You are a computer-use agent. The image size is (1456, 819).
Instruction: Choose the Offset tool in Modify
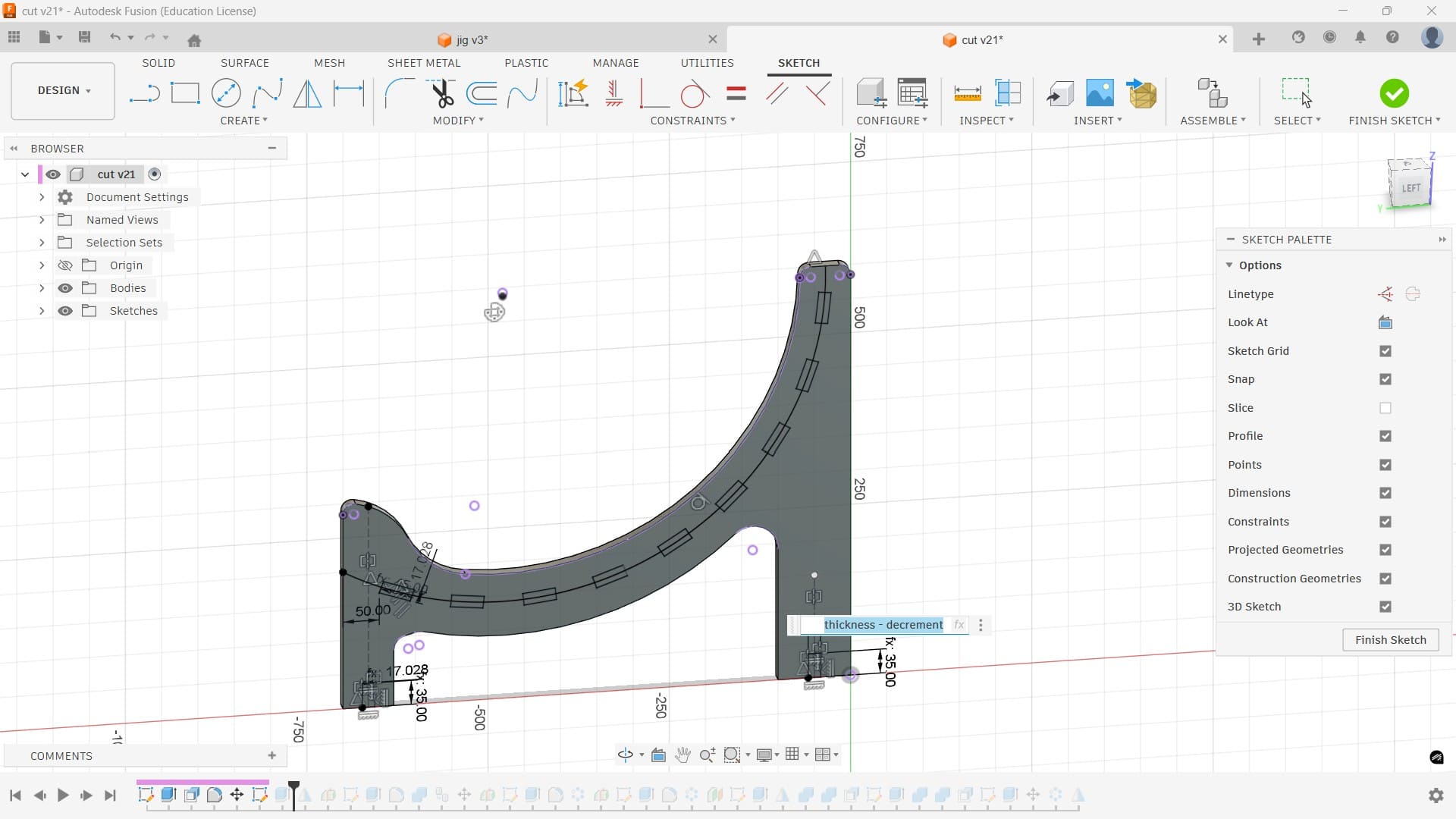pyautogui.click(x=482, y=94)
